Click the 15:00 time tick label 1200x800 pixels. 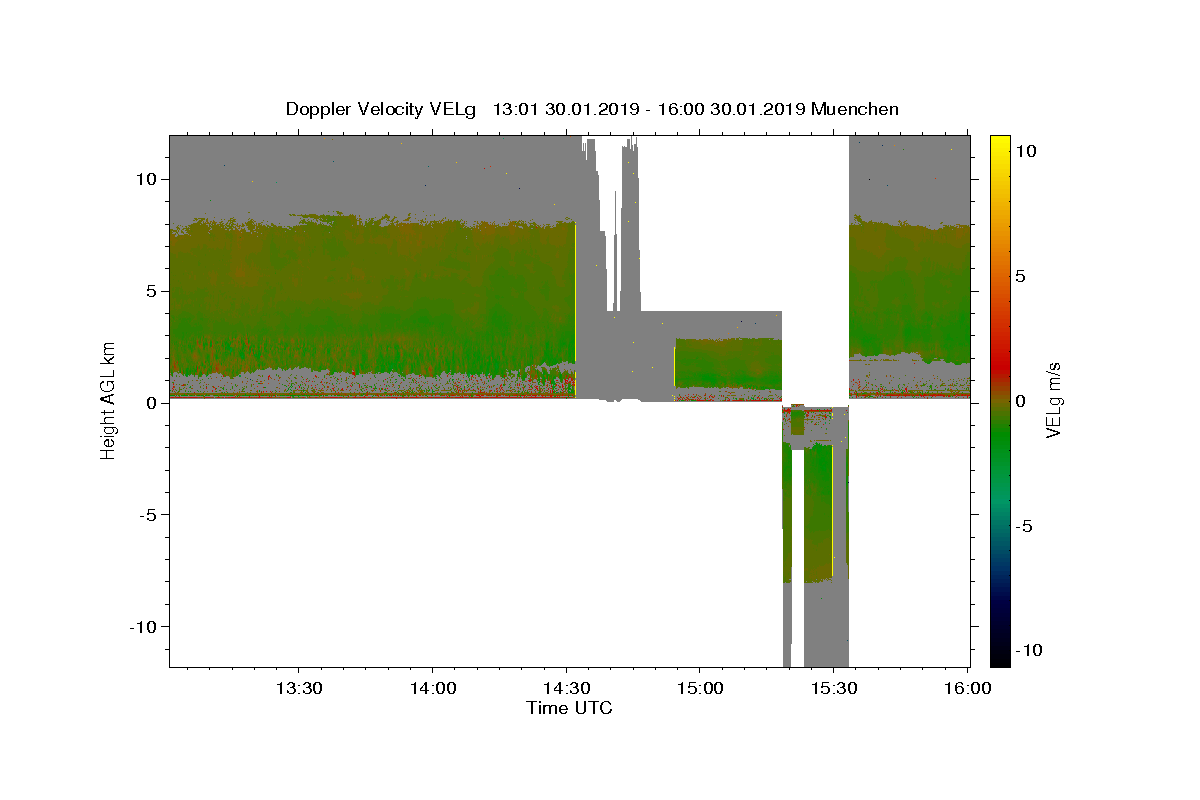[700, 689]
